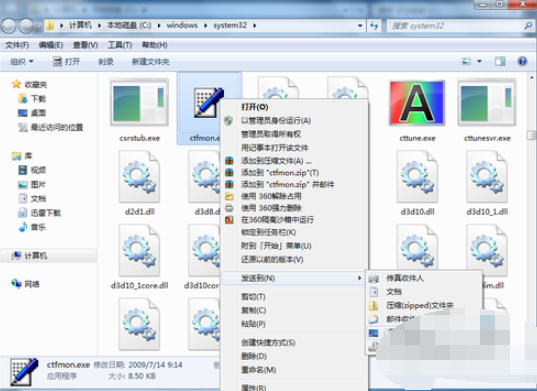The width and height of the screenshot is (537, 391).
Task: Click the refresh button beside address bar
Action: point(374,26)
